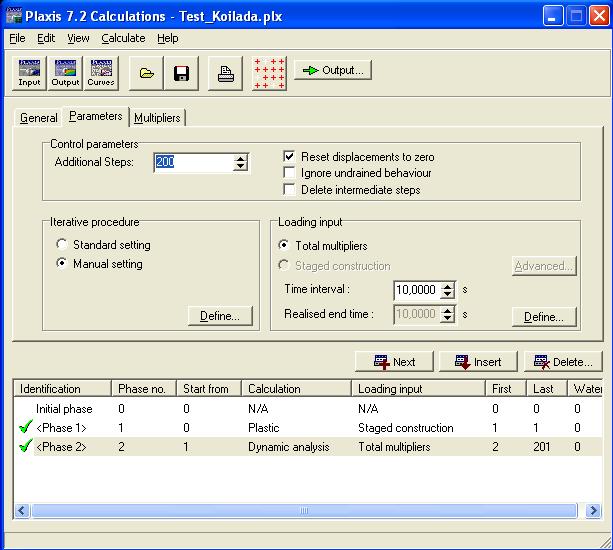Image resolution: width=613 pixels, height=550 pixels.
Task: Select the <Phase 2> row
Action: (308, 446)
